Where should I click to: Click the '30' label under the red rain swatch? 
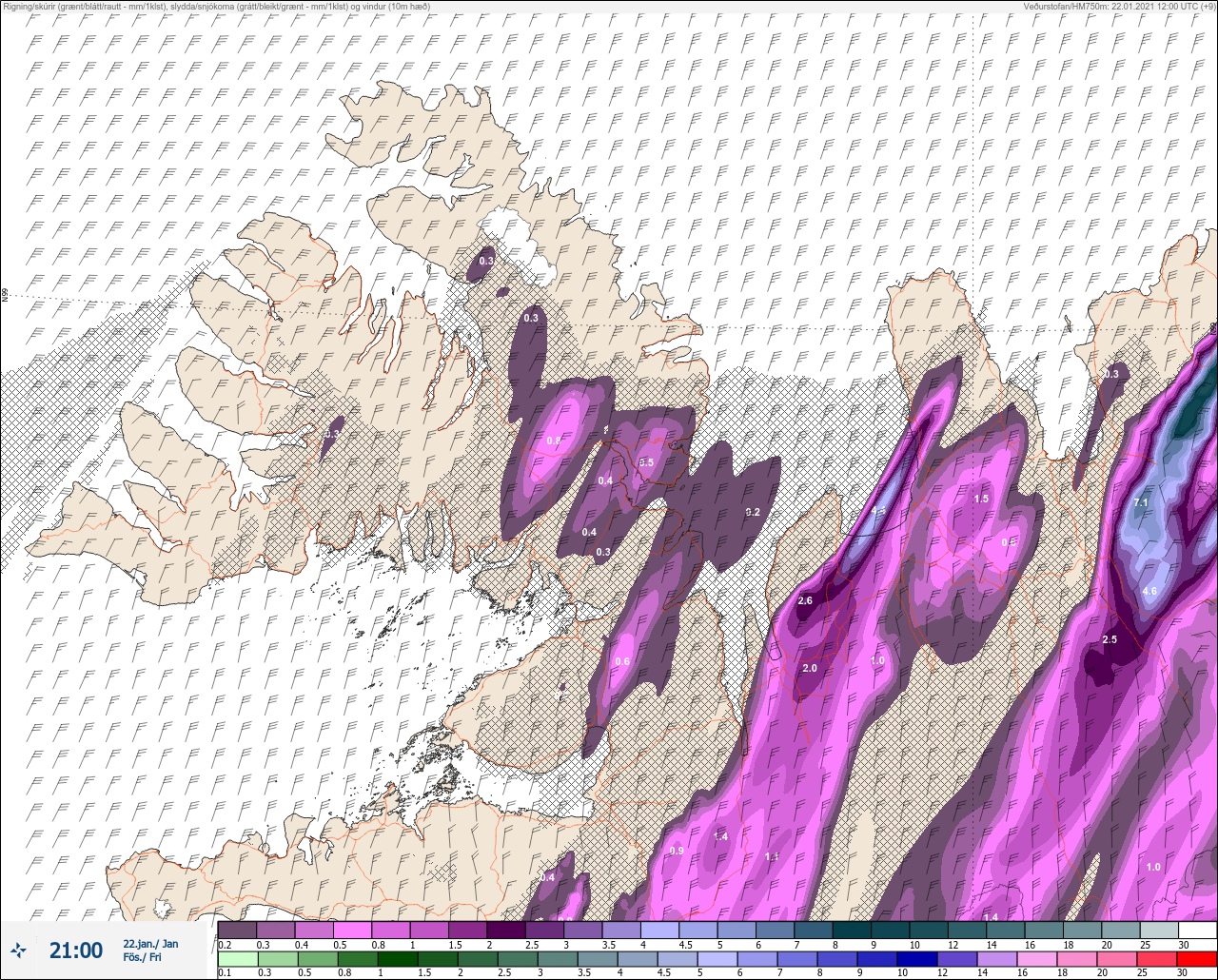(x=1182, y=973)
